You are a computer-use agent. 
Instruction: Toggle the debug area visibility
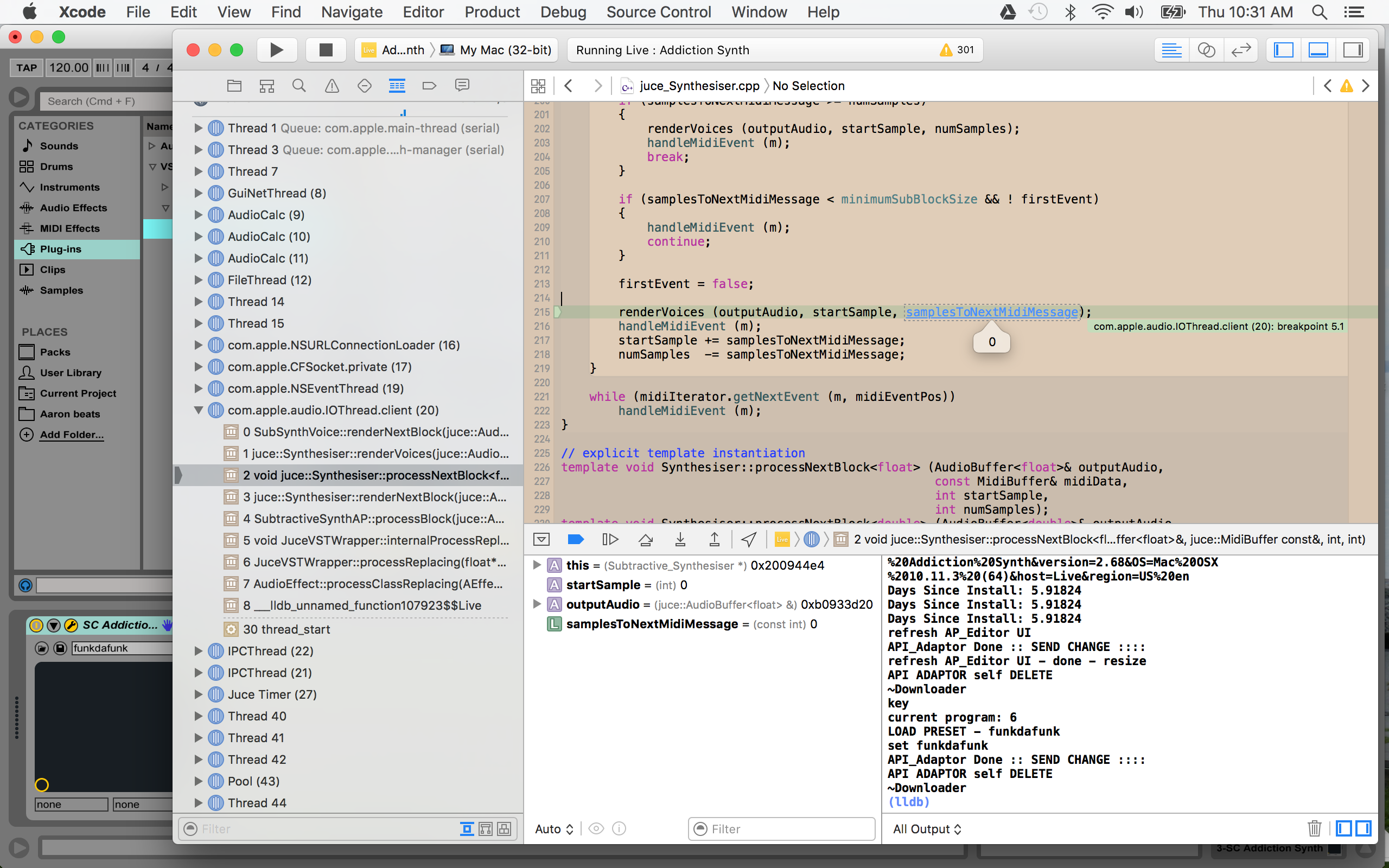point(1318,50)
